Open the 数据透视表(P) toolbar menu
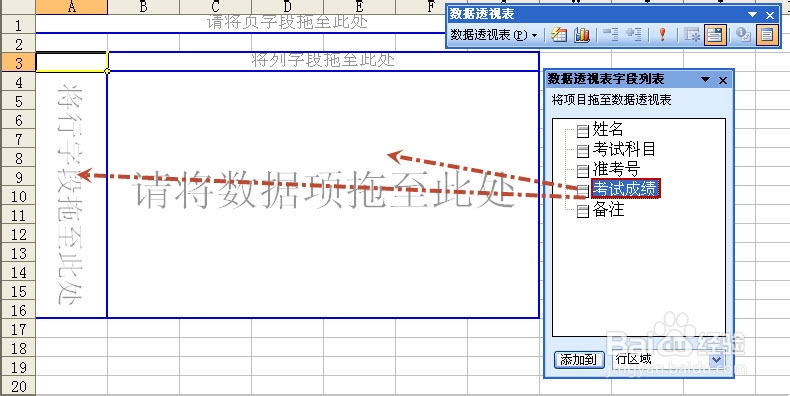The height and width of the screenshot is (396, 790). click(x=494, y=35)
